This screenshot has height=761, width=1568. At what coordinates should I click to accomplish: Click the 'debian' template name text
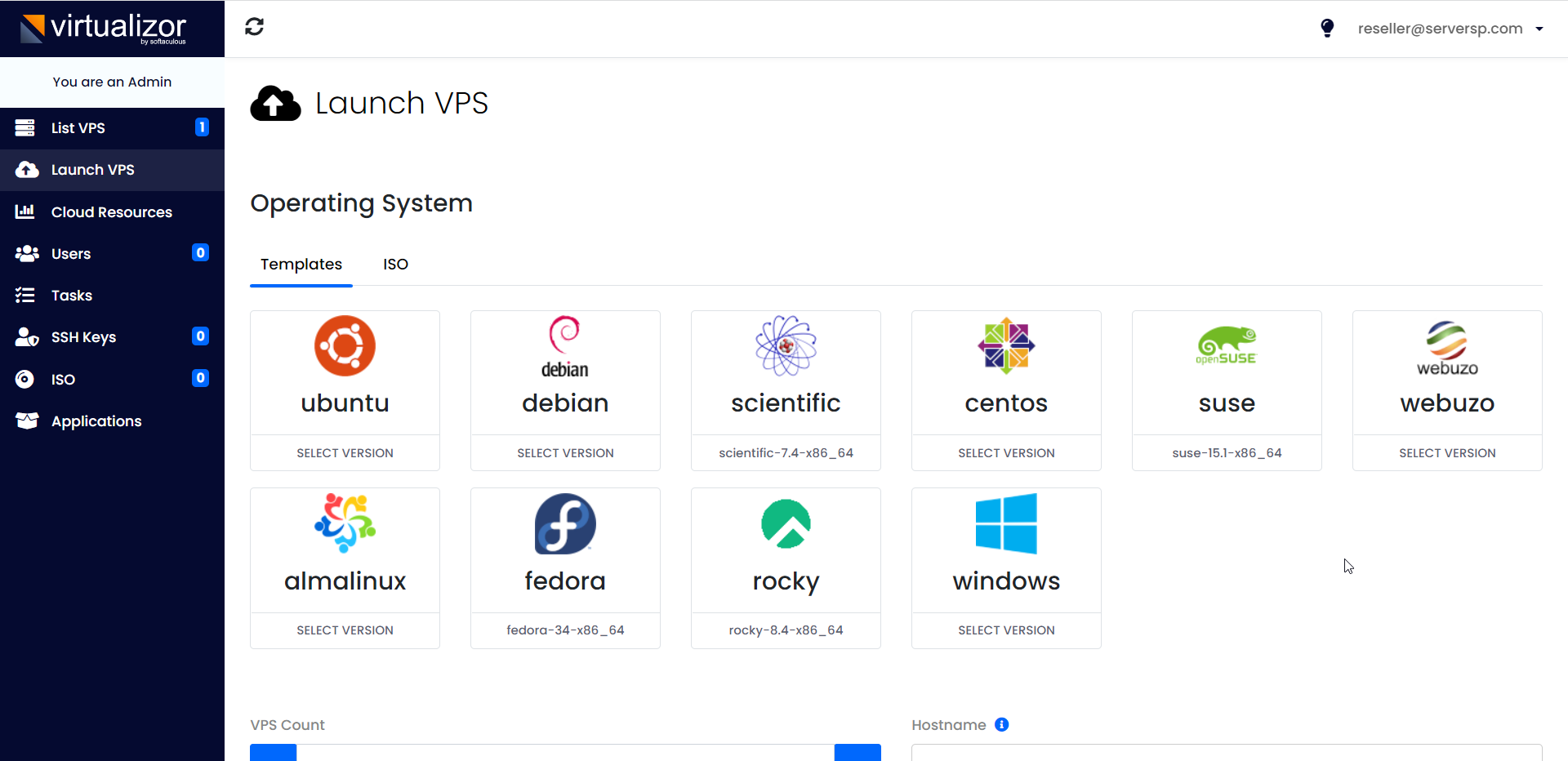pos(565,403)
